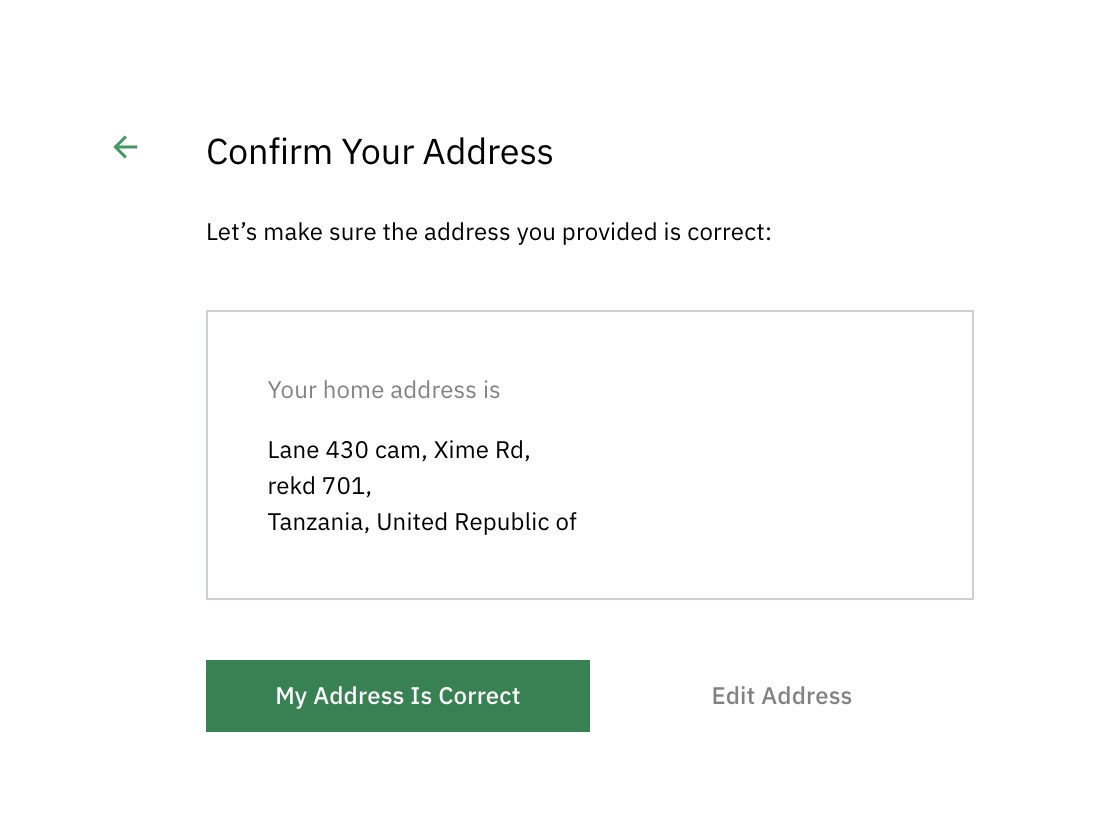Click the 'United Republic of' text

tap(476, 522)
